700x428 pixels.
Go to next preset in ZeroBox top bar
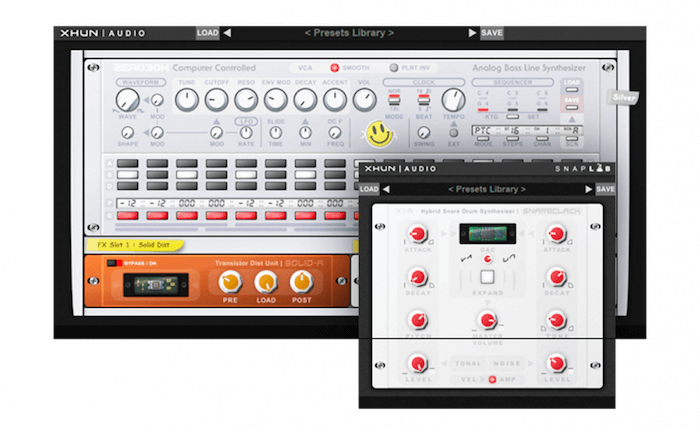[472, 33]
